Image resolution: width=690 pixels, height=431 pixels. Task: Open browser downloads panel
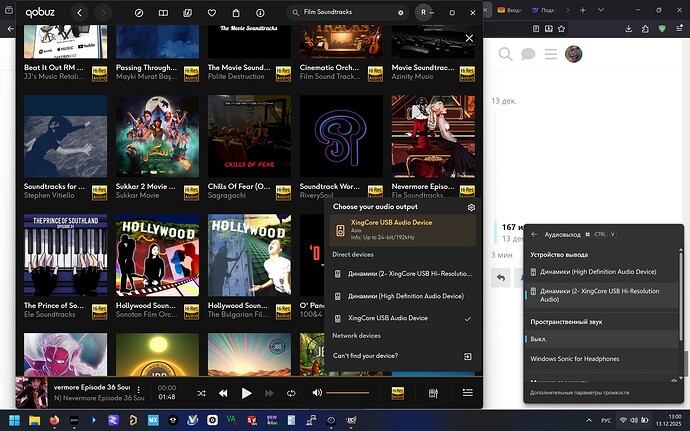(628, 29)
